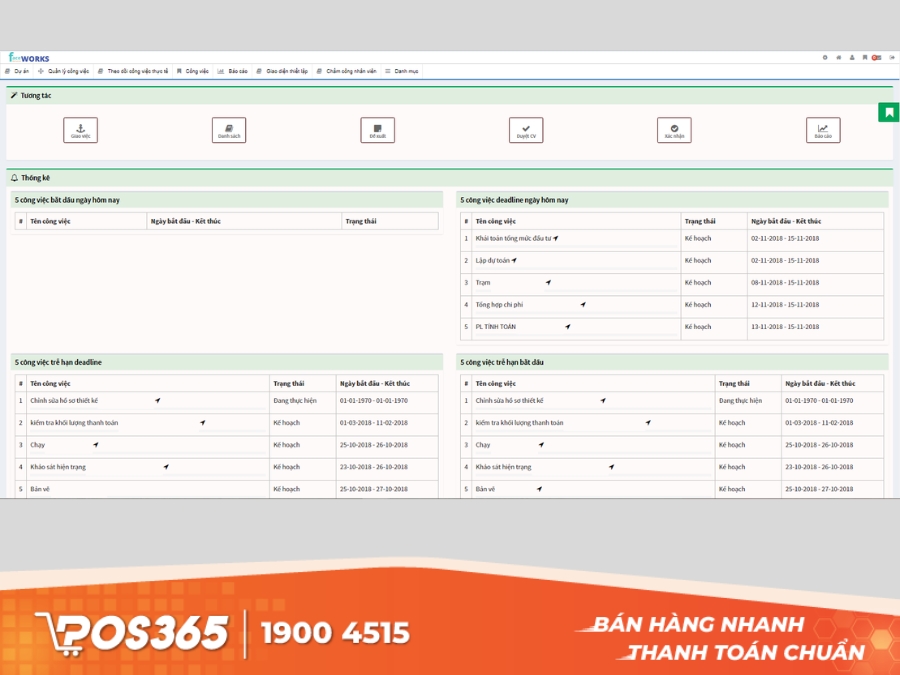Click the home icon in top bar

point(839,58)
